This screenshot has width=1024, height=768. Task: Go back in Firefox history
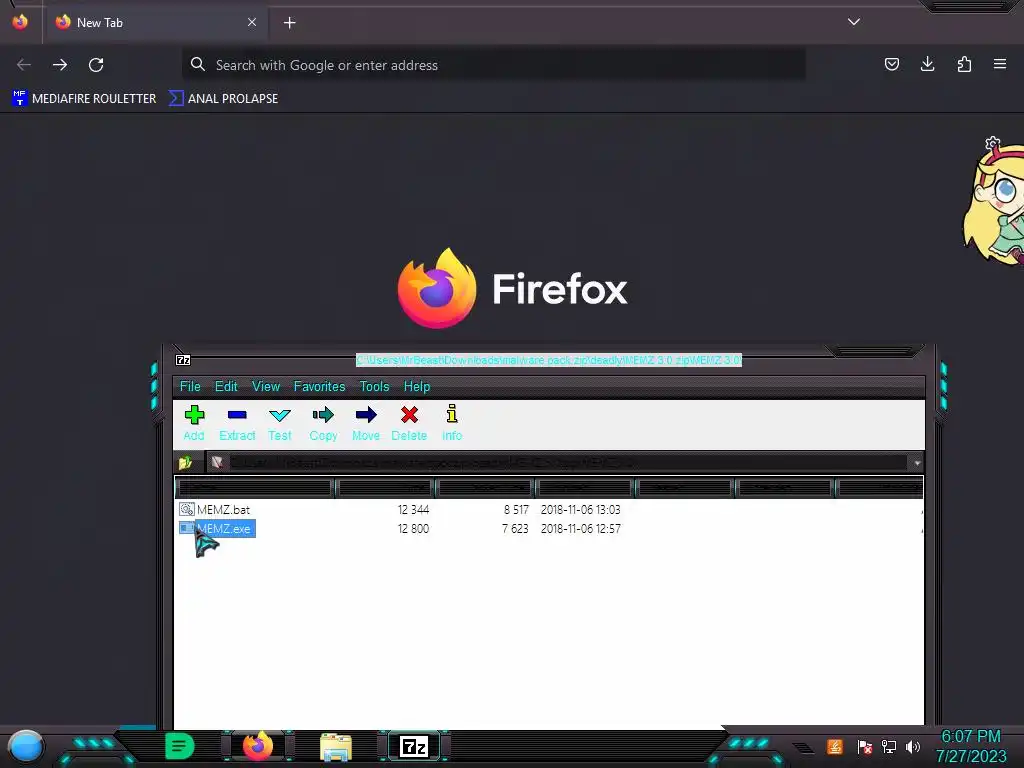(x=24, y=65)
